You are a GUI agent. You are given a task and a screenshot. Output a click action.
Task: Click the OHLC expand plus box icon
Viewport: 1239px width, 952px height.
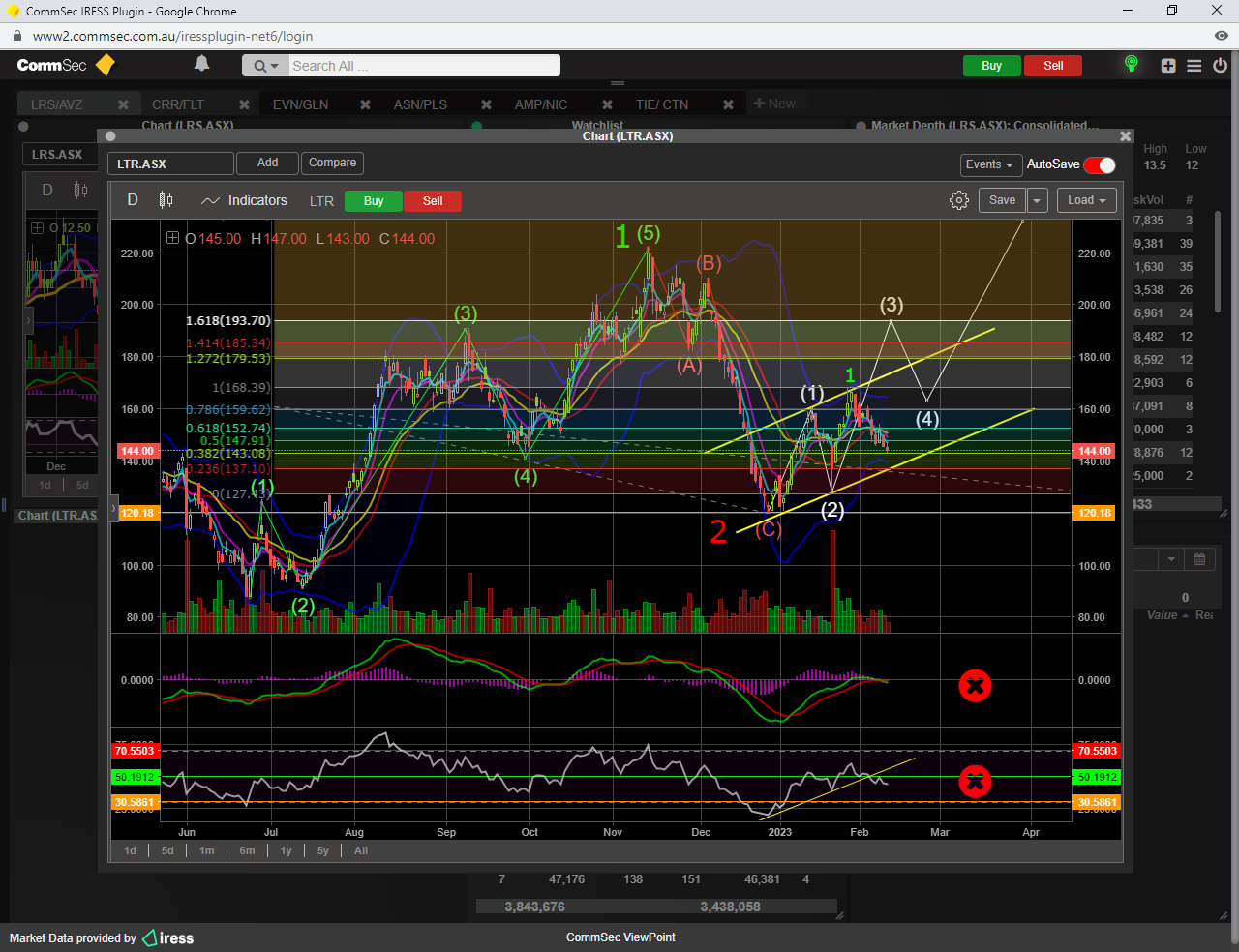click(172, 238)
